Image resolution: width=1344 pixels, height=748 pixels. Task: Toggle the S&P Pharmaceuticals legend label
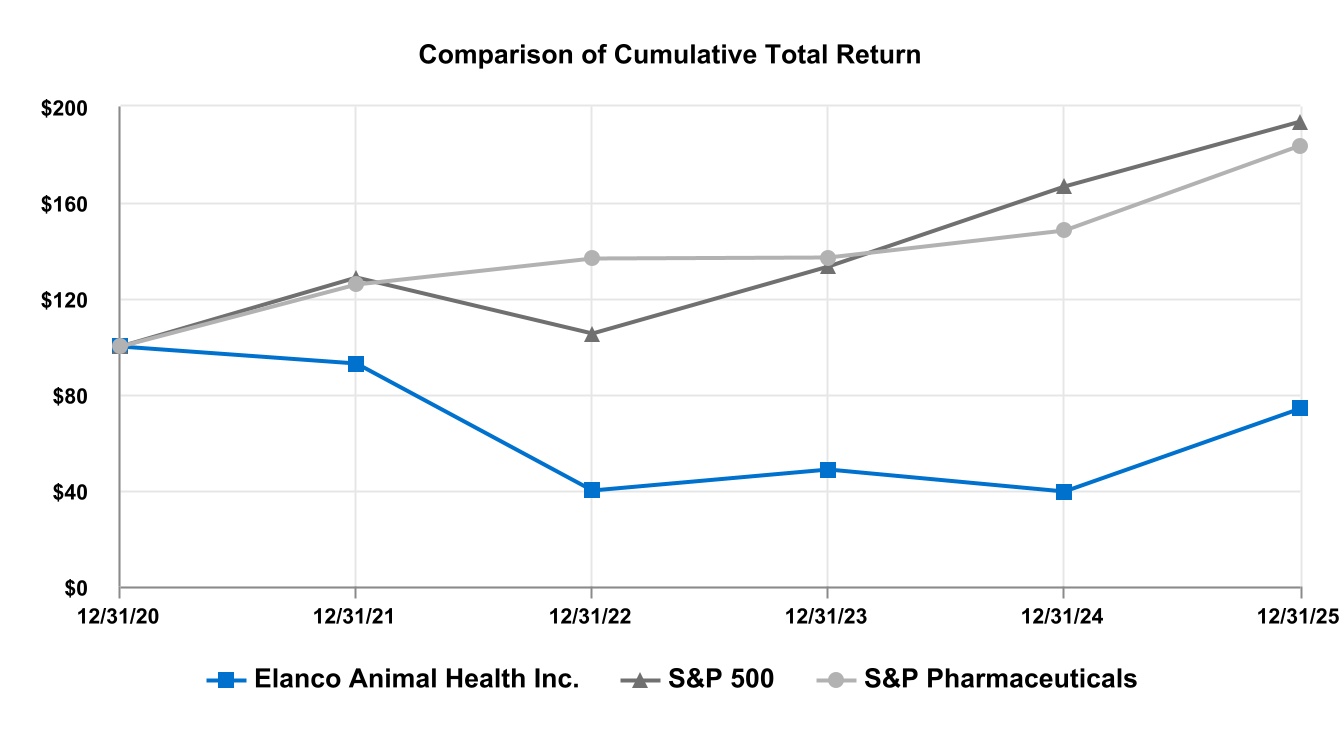1000,680
